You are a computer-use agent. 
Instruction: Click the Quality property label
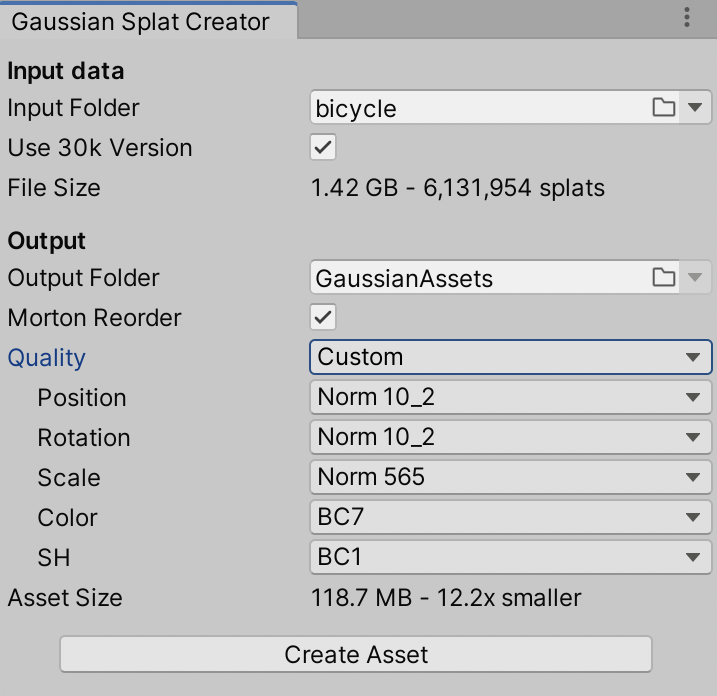click(x=47, y=358)
